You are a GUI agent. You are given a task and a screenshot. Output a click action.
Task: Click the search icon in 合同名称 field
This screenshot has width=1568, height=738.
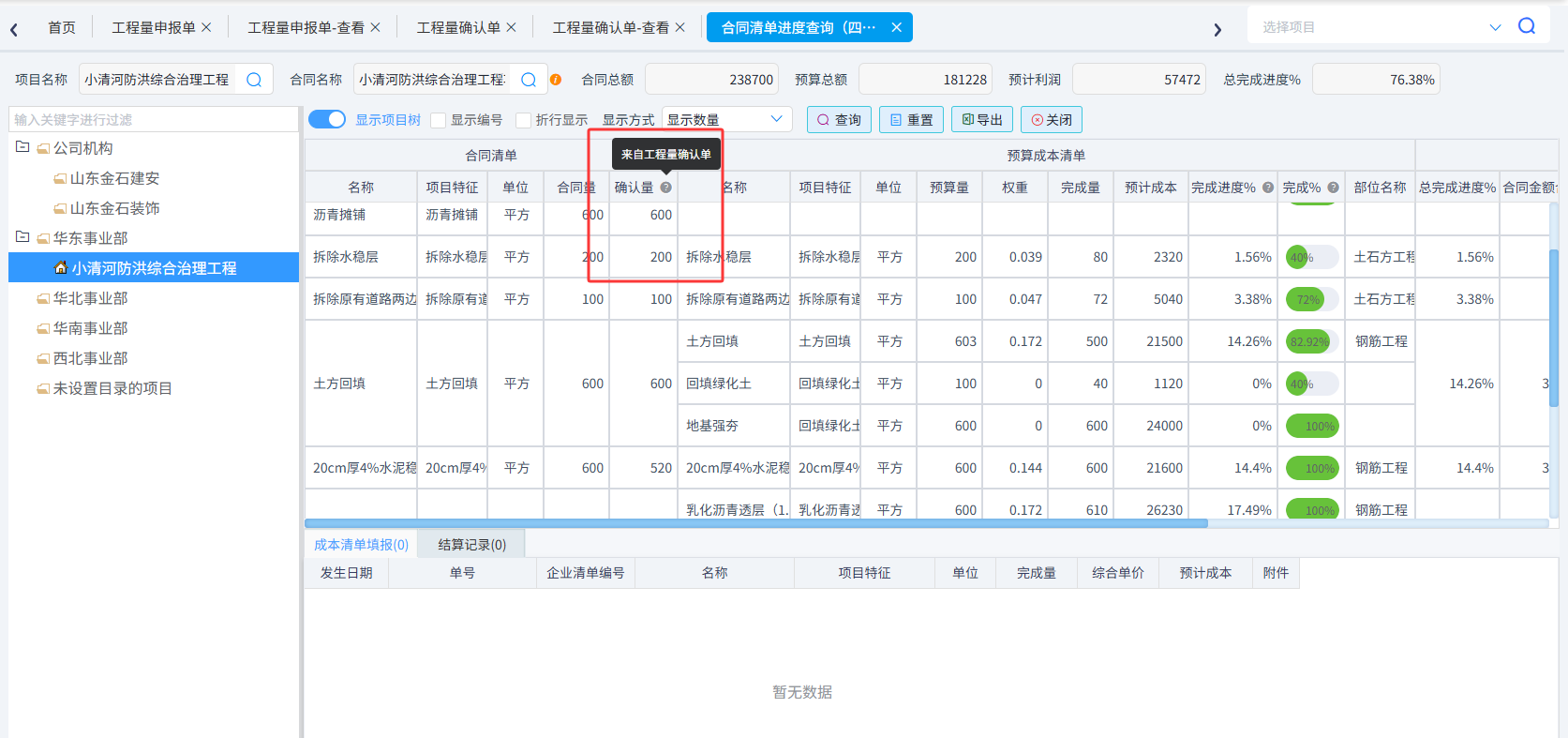pyautogui.click(x=529, y=80)
